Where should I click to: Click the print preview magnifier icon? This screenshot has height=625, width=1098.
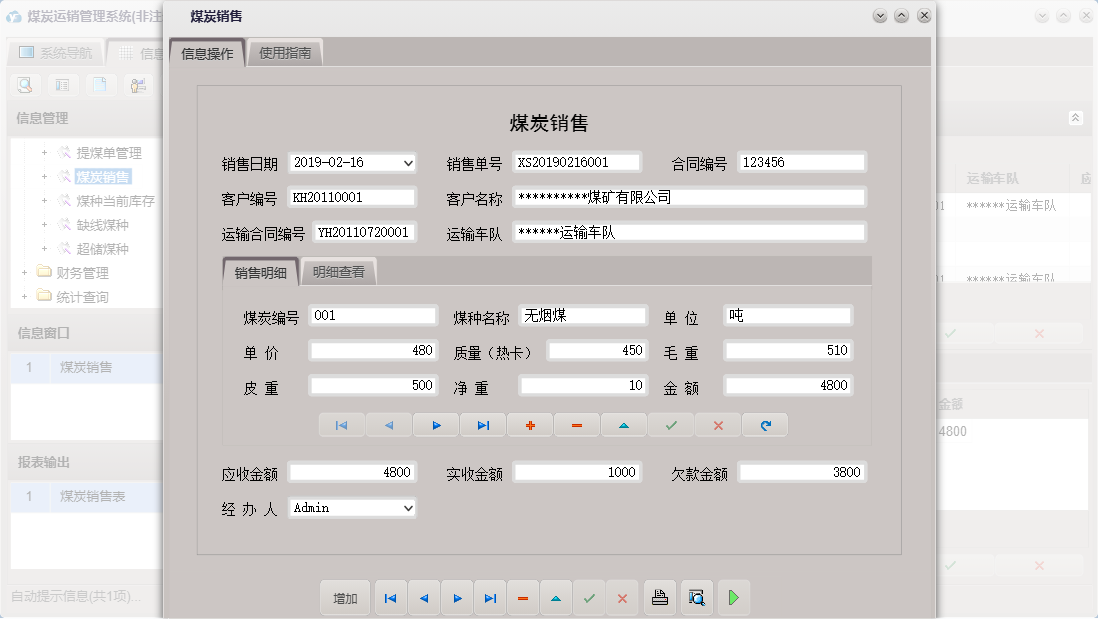697,597
